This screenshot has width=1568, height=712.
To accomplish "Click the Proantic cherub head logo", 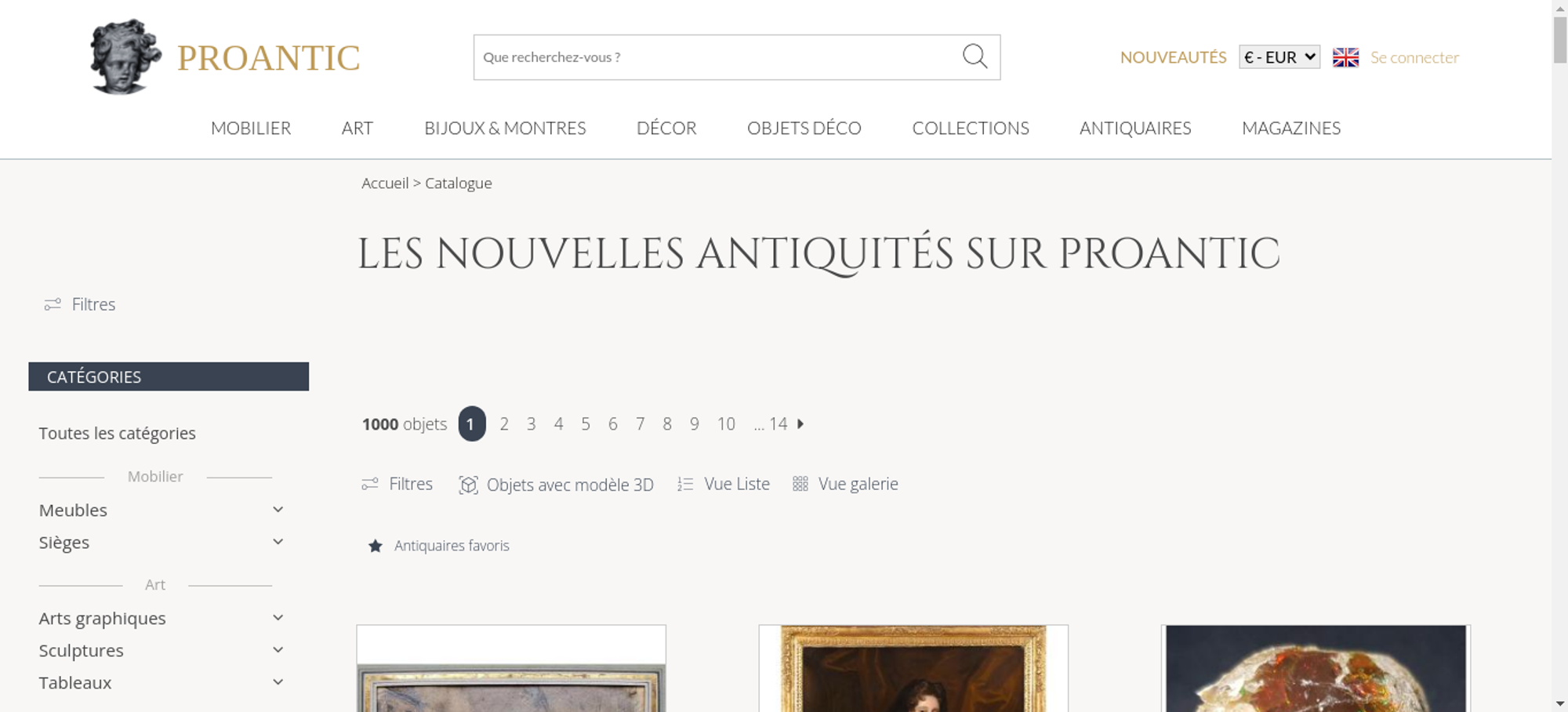I will [125, 57].
